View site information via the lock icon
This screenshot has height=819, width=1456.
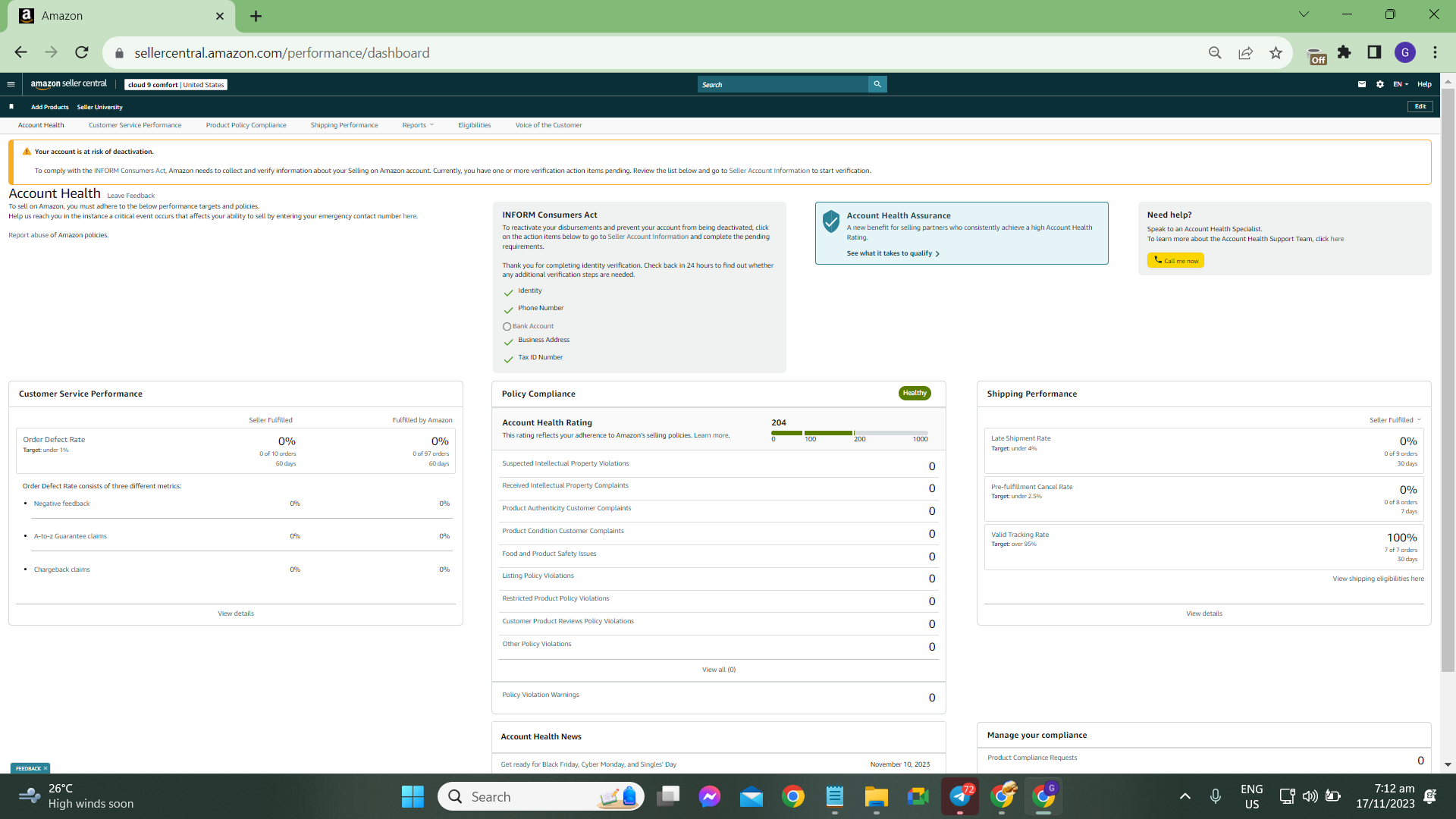119,53
